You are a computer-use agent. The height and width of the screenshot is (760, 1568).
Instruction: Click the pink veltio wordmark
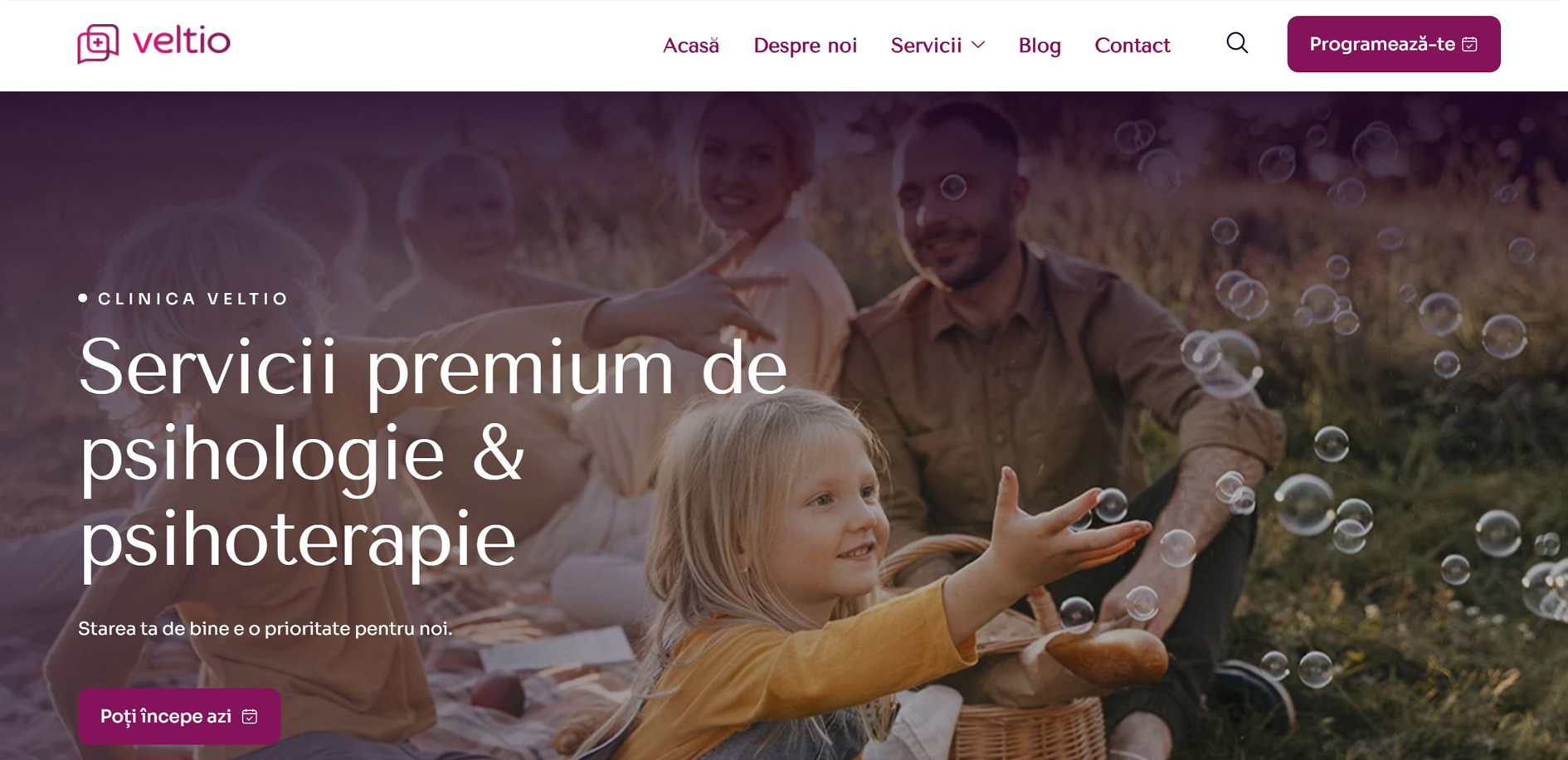[x=182, y=41]
